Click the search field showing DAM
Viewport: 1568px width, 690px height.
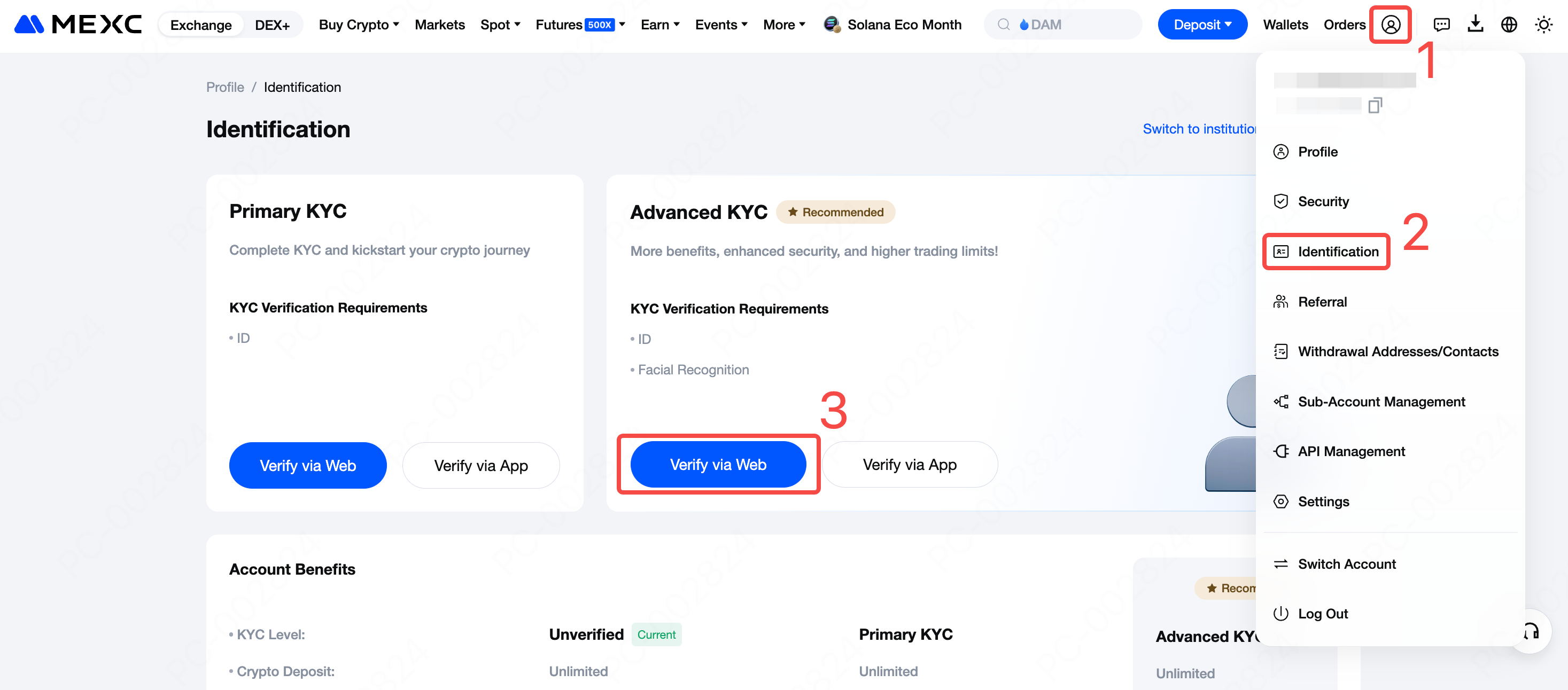[x=1072, y=25]
